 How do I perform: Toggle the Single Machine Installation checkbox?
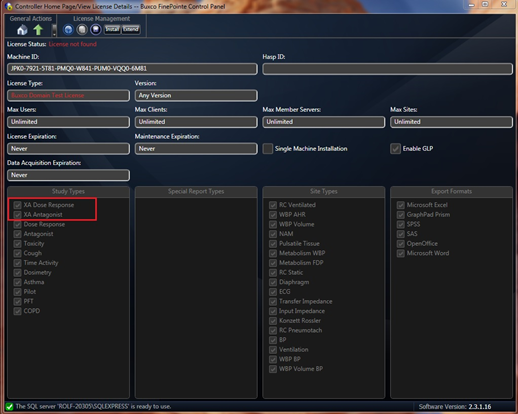point(268,149)
